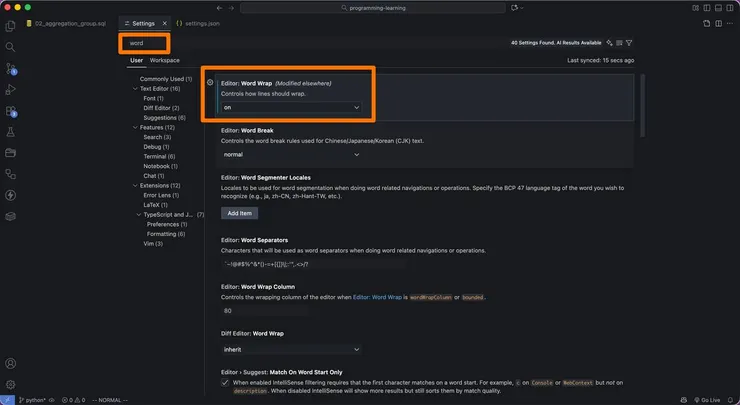Click gear icon beside Word Wrap setting
This screenshot has height=405, width=740.
click(x=210, y=82)
